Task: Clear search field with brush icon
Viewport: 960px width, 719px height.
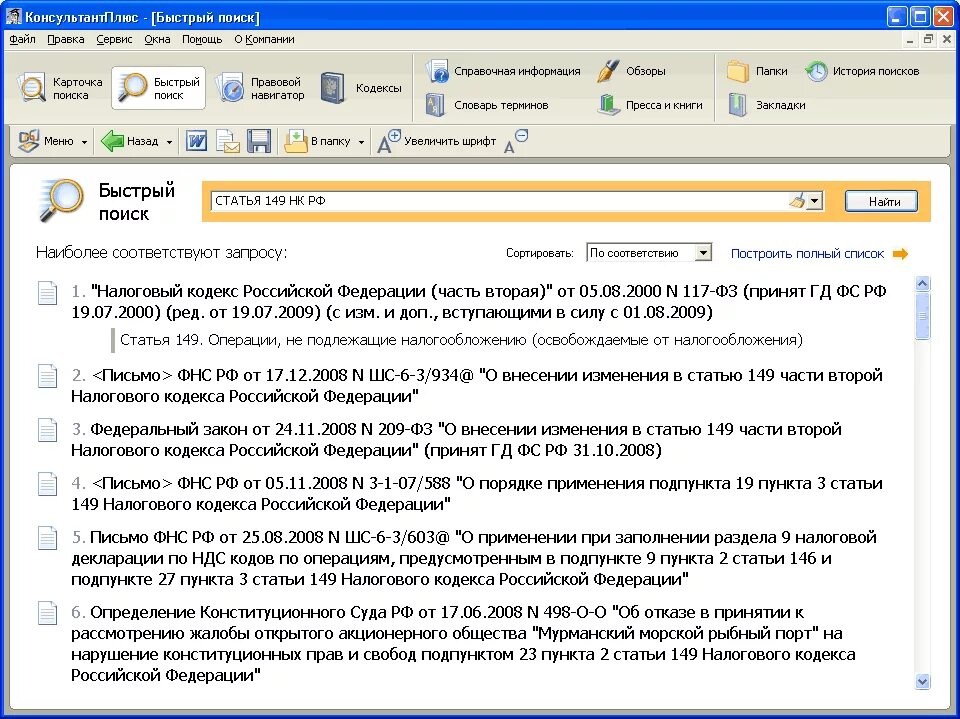Action: tap(797, 200)
